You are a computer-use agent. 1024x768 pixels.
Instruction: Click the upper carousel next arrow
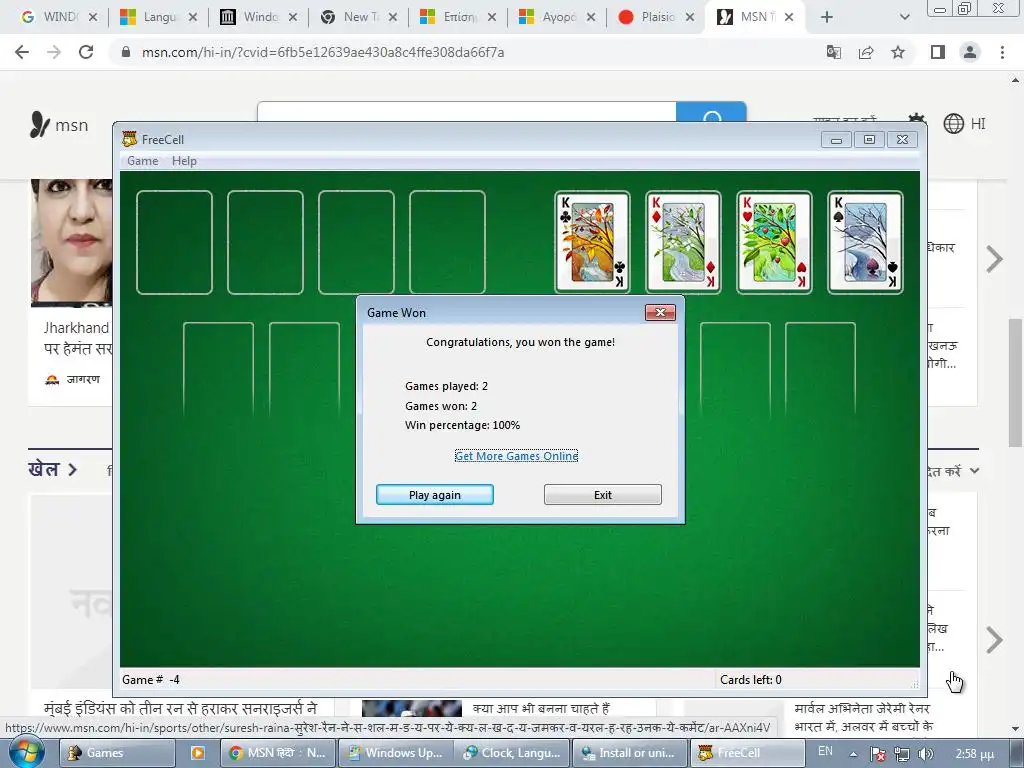point(994,259)
